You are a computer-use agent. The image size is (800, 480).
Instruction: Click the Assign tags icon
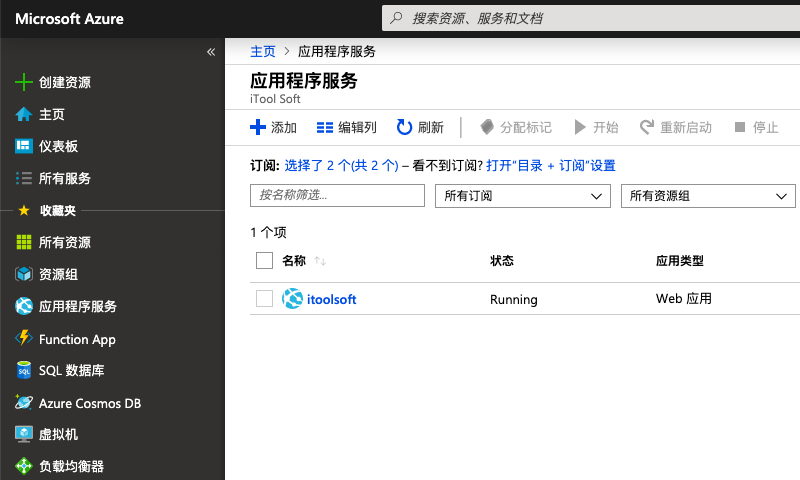[x=487, y=127]
